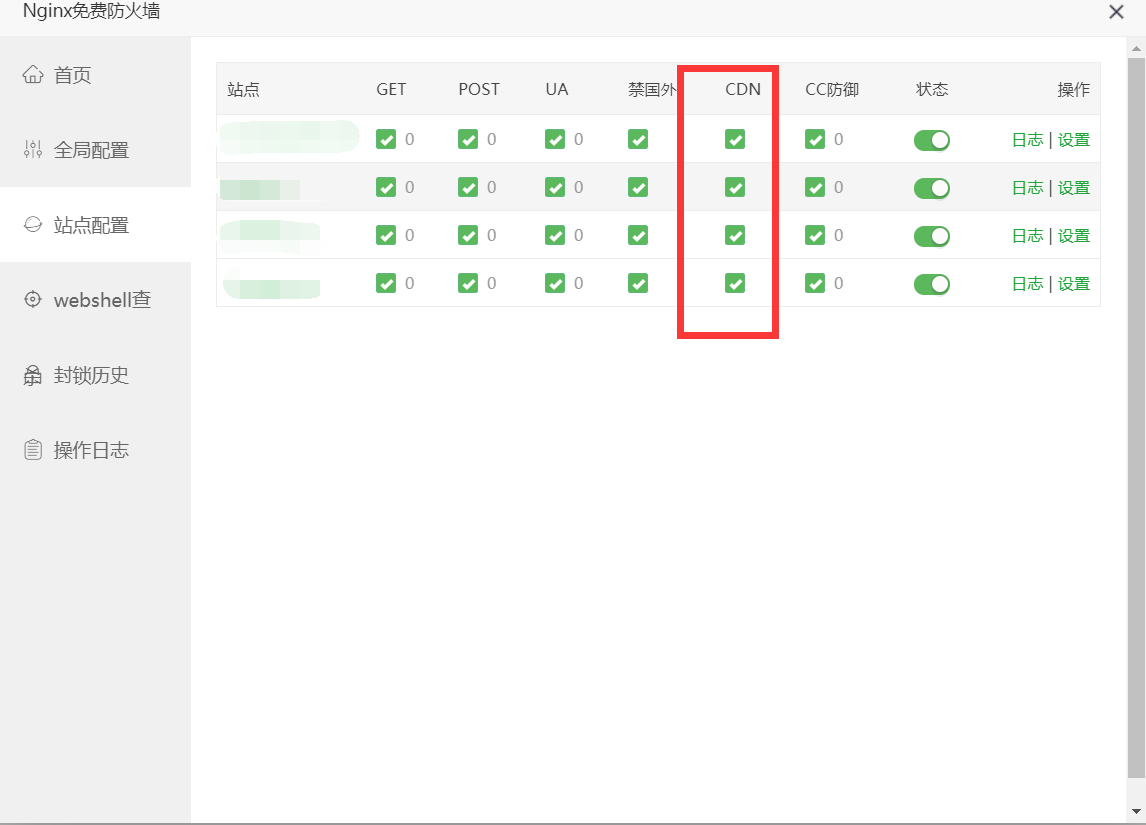
Task: Click the scrollbar up arrow
Action: pyautogui.click(x=1136, y=48)
